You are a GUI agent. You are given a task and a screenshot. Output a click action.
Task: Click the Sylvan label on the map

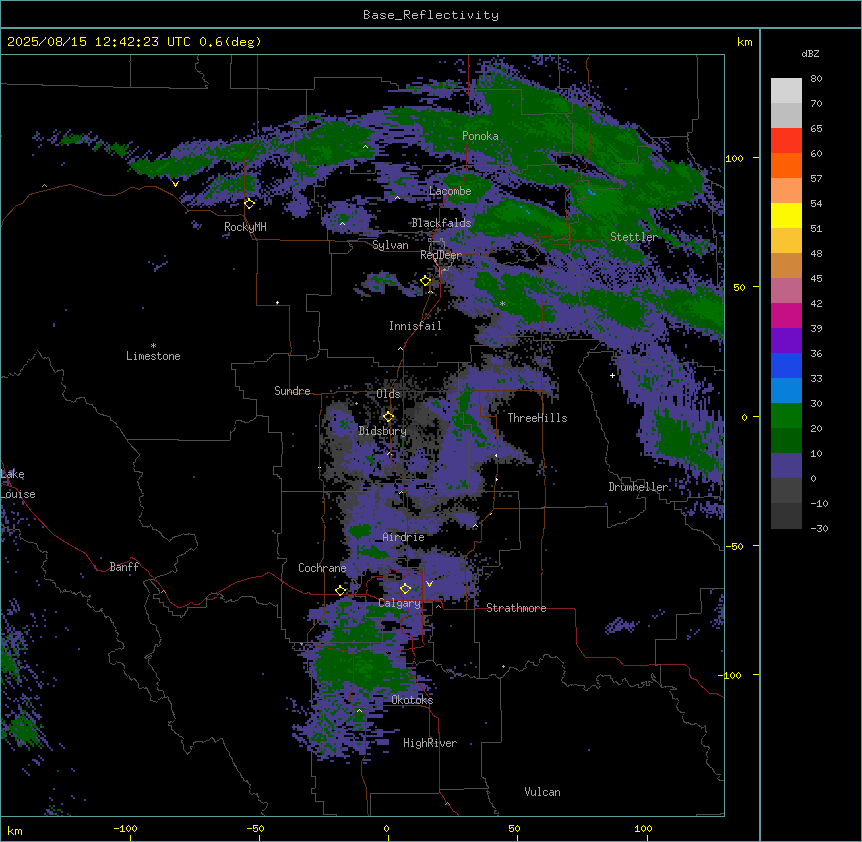(390, 245)
